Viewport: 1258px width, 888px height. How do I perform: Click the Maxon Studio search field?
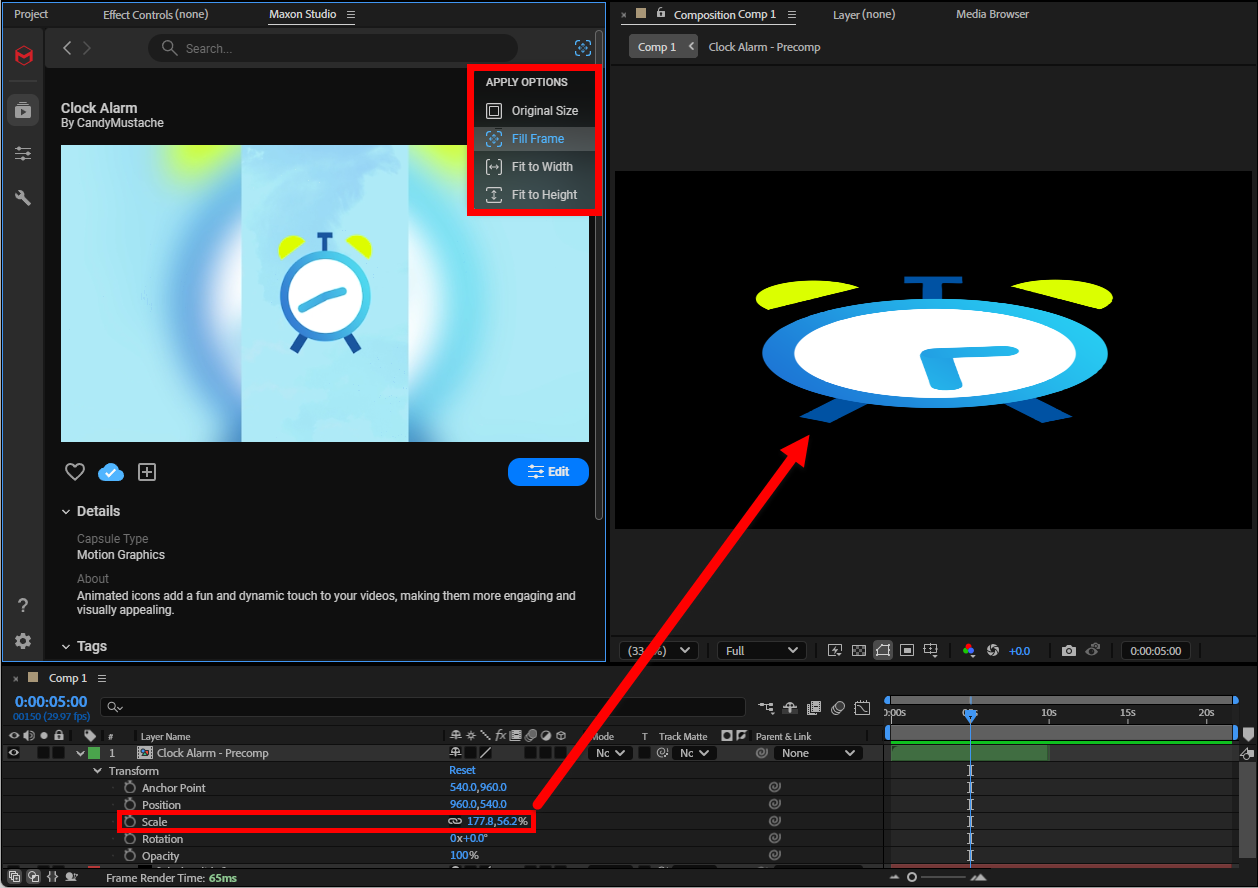(x=340, y=48)
